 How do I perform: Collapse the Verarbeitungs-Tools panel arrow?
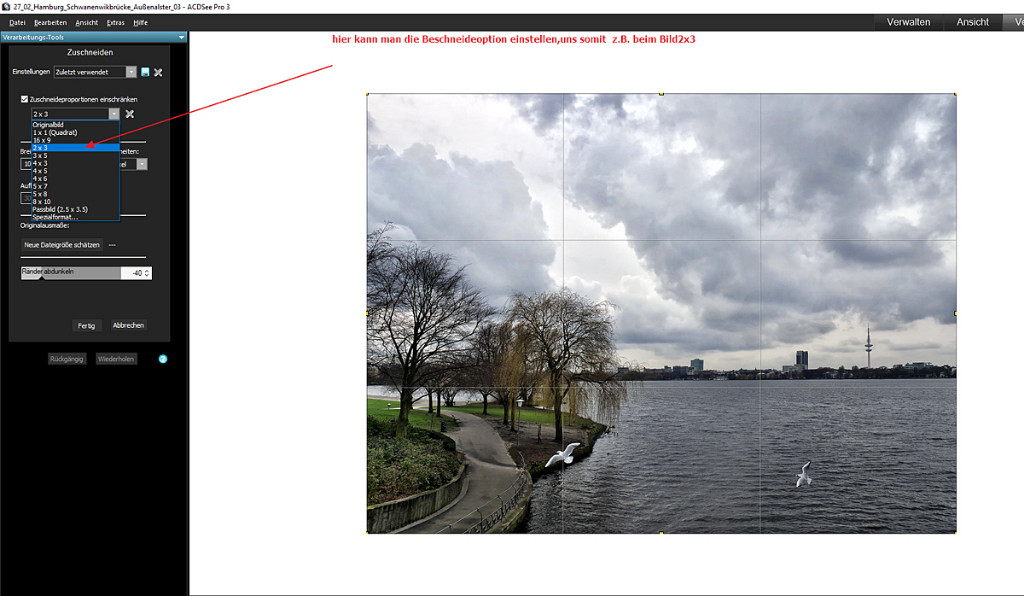(181, 37)
